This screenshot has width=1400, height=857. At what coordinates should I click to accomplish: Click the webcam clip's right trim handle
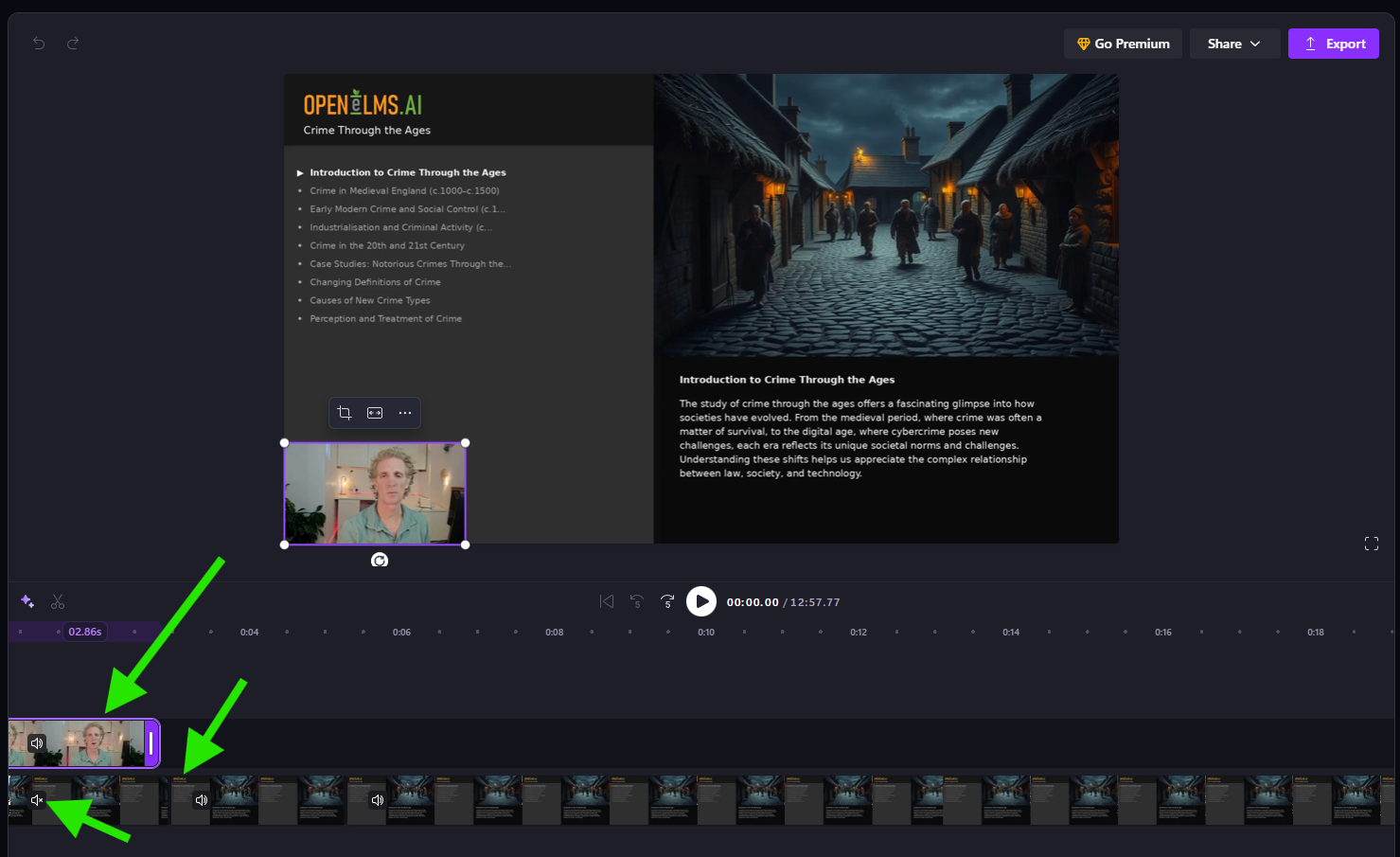[151, 743]
